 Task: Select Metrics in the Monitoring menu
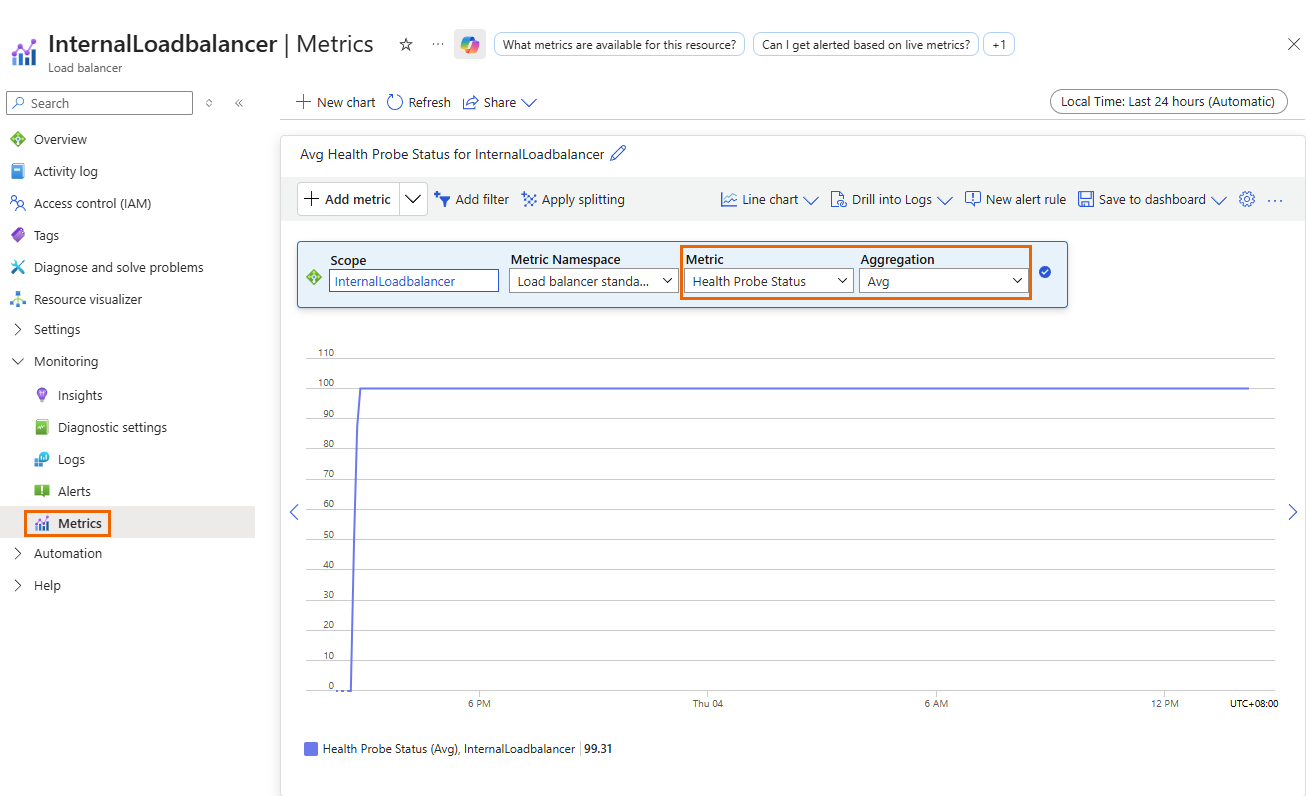tap(79, 523)
